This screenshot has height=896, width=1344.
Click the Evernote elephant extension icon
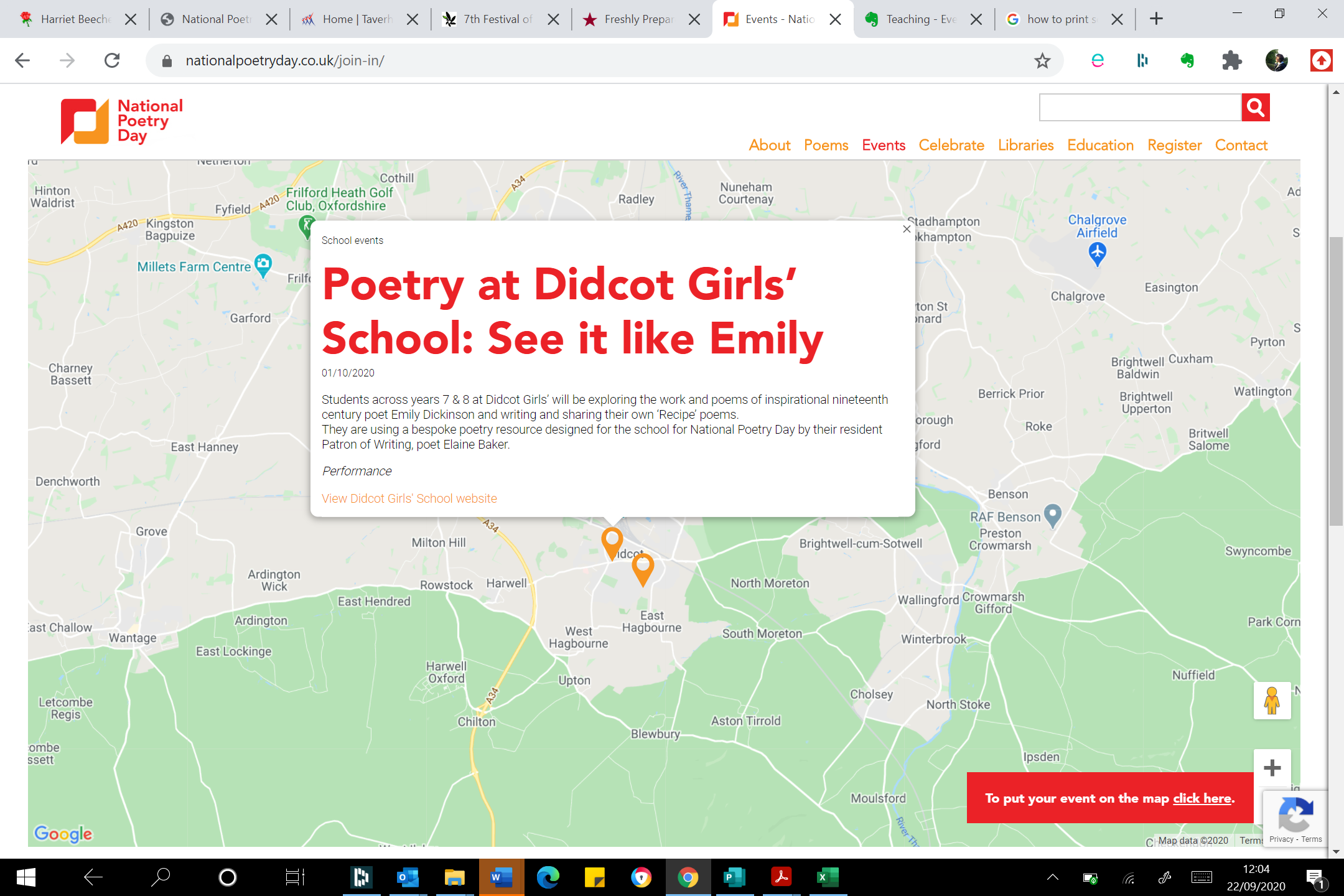click(x=1187, y=60)
